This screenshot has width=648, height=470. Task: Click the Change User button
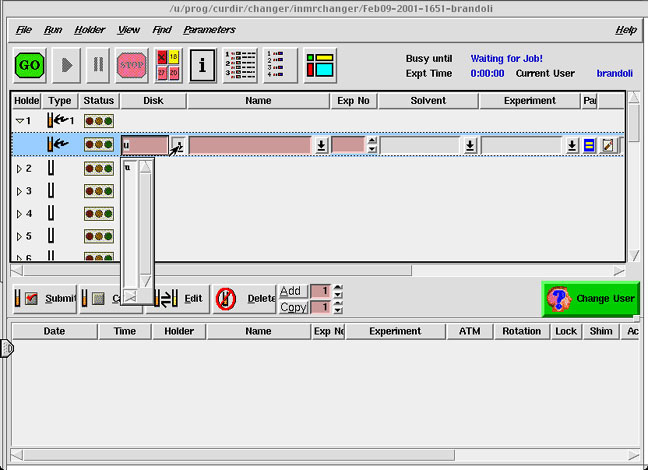coord(590,298)
